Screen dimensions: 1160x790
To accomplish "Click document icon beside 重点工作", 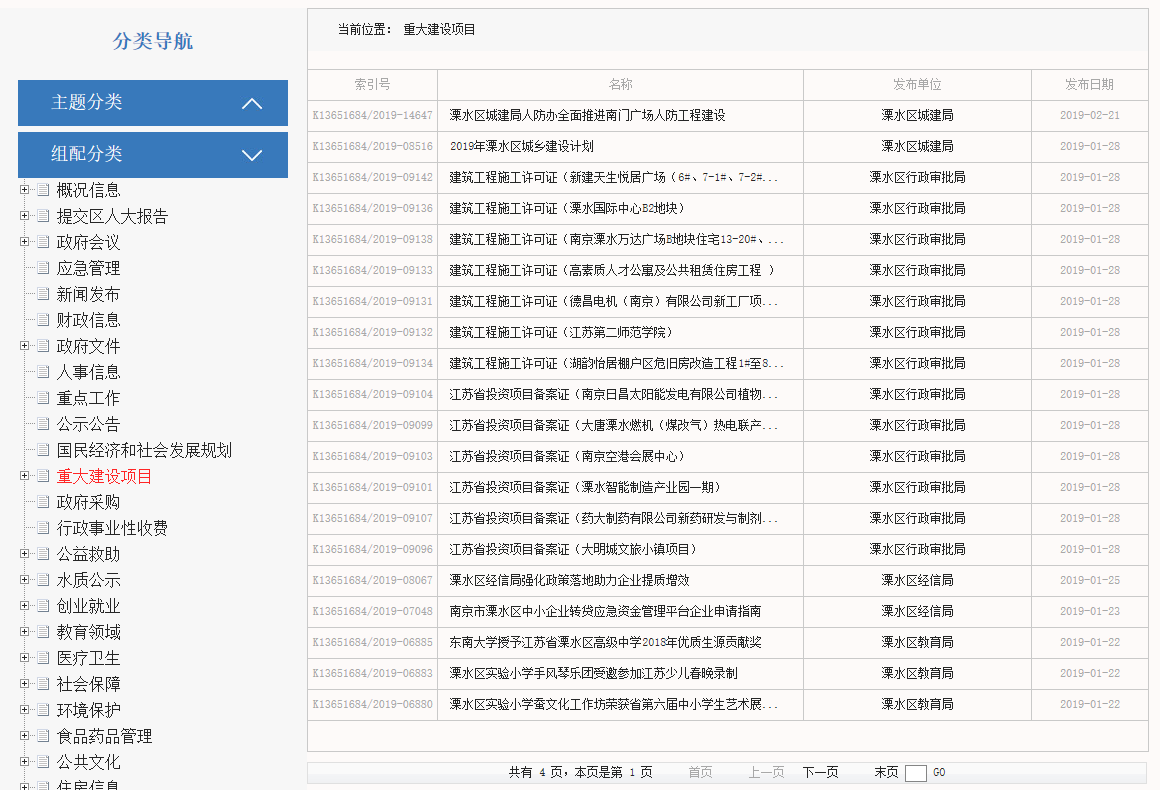I will 43,398.
